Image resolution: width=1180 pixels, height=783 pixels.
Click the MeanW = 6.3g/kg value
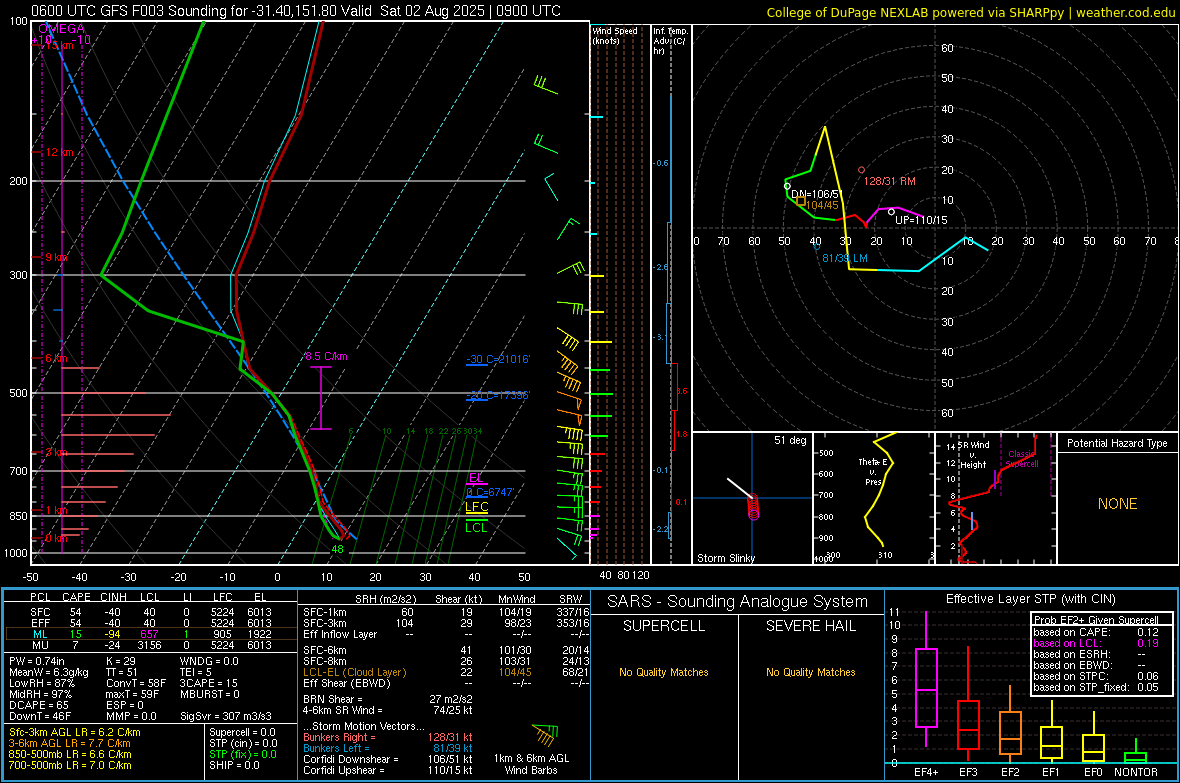pyautogui.click(x=48, y=672)
